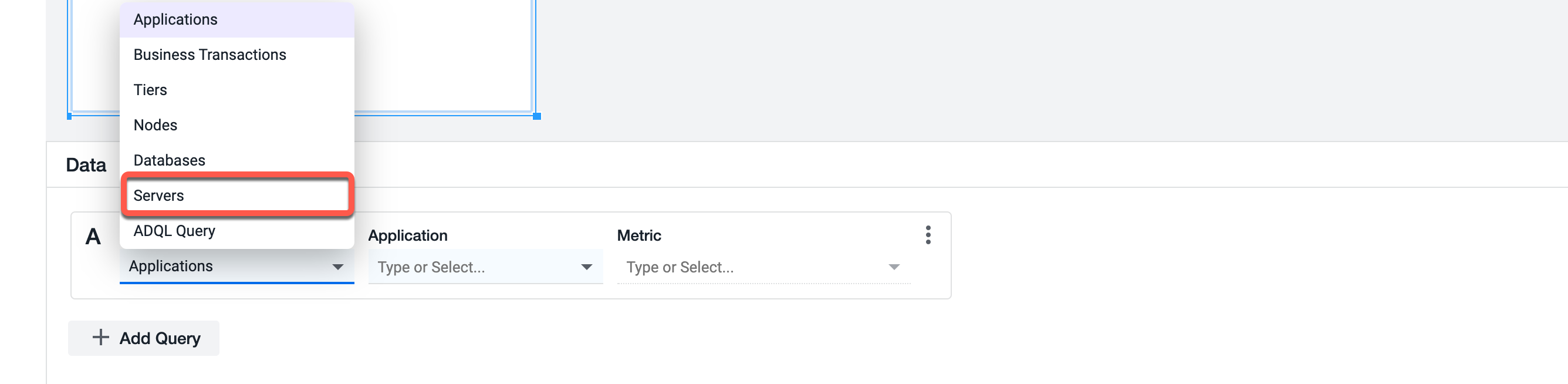Click the query letter A label
The height and width of the screenshot is (384, 1568).
tap(93, 236)
